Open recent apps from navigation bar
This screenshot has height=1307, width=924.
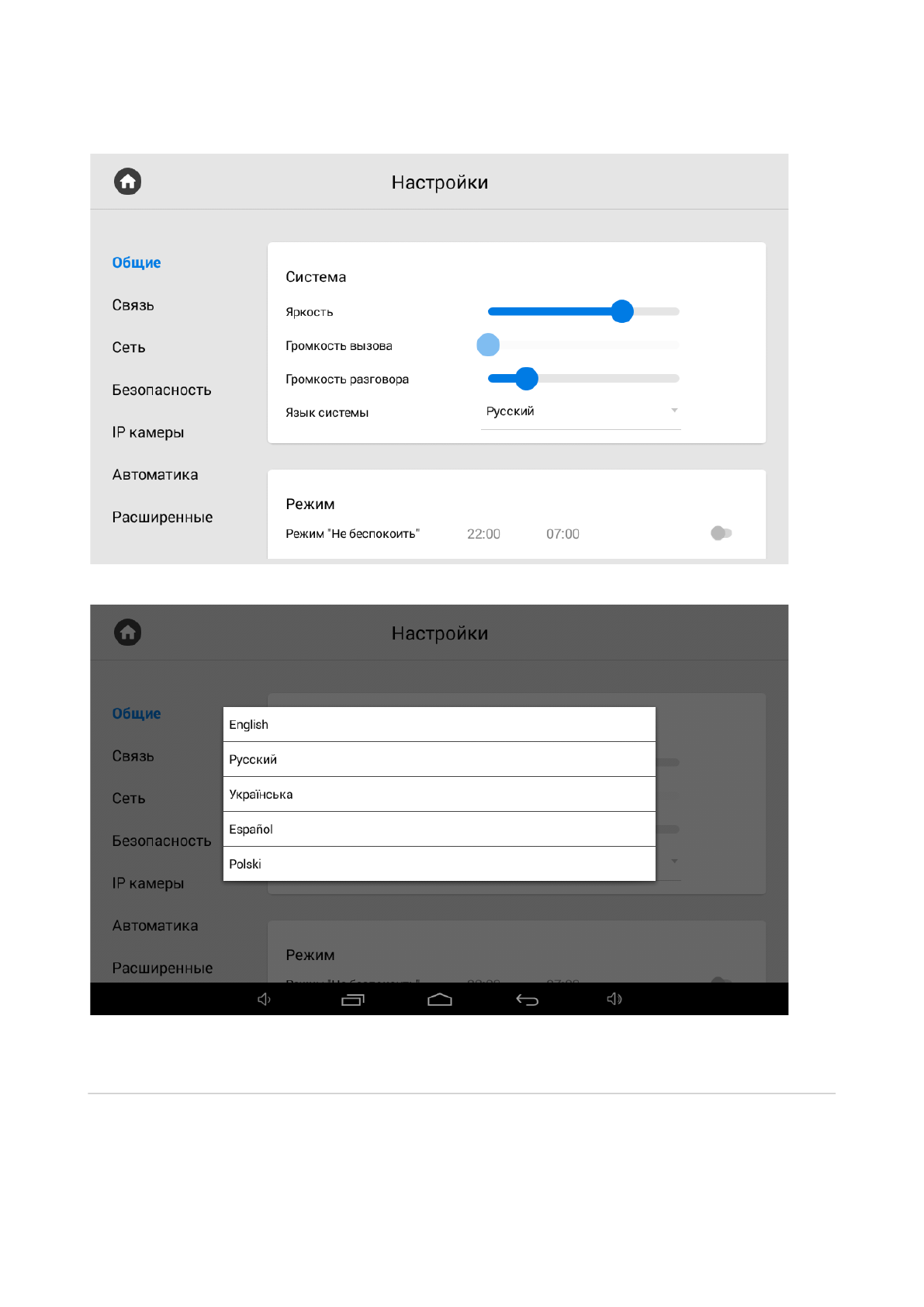point(352,1000)
